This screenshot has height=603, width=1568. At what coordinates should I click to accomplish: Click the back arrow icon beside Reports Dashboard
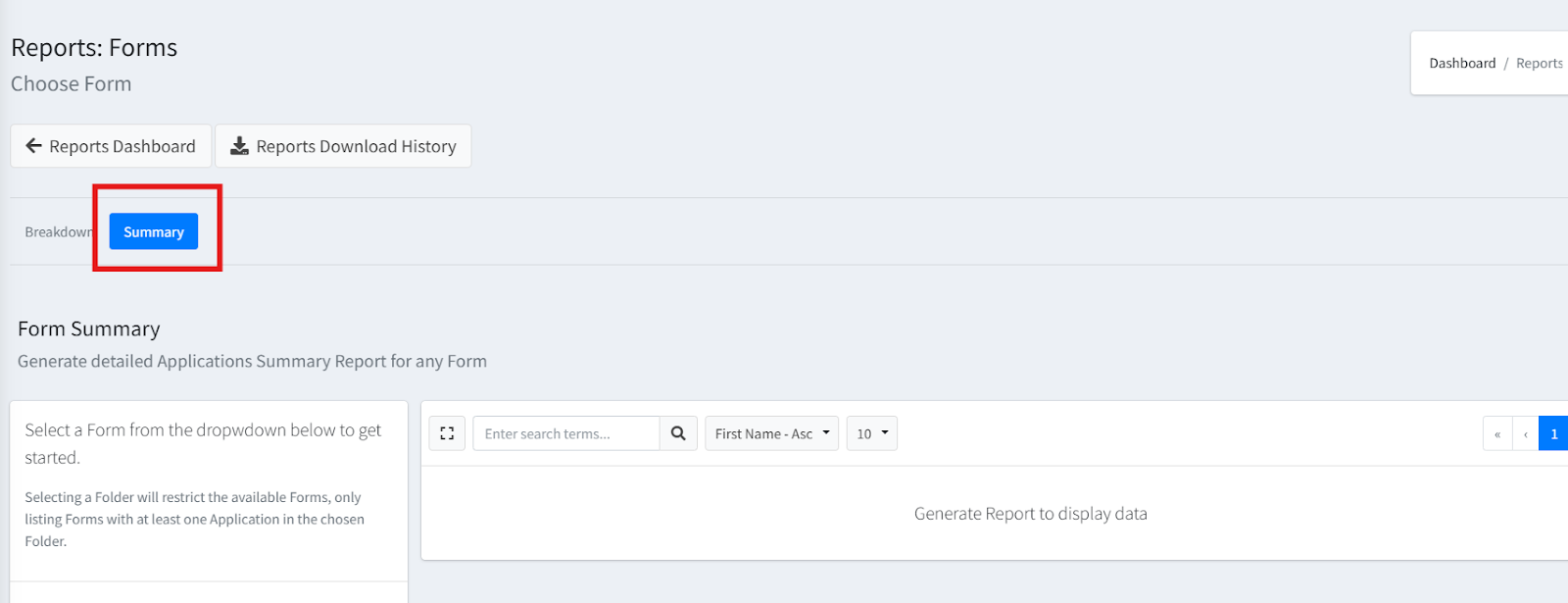[x=33, y=146]
